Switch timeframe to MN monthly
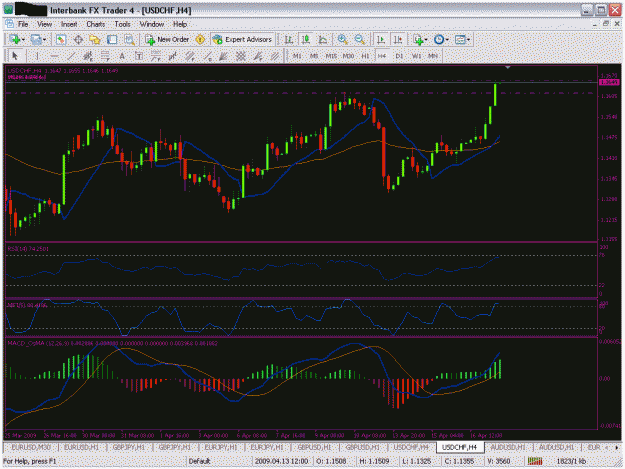 point(433,56)
